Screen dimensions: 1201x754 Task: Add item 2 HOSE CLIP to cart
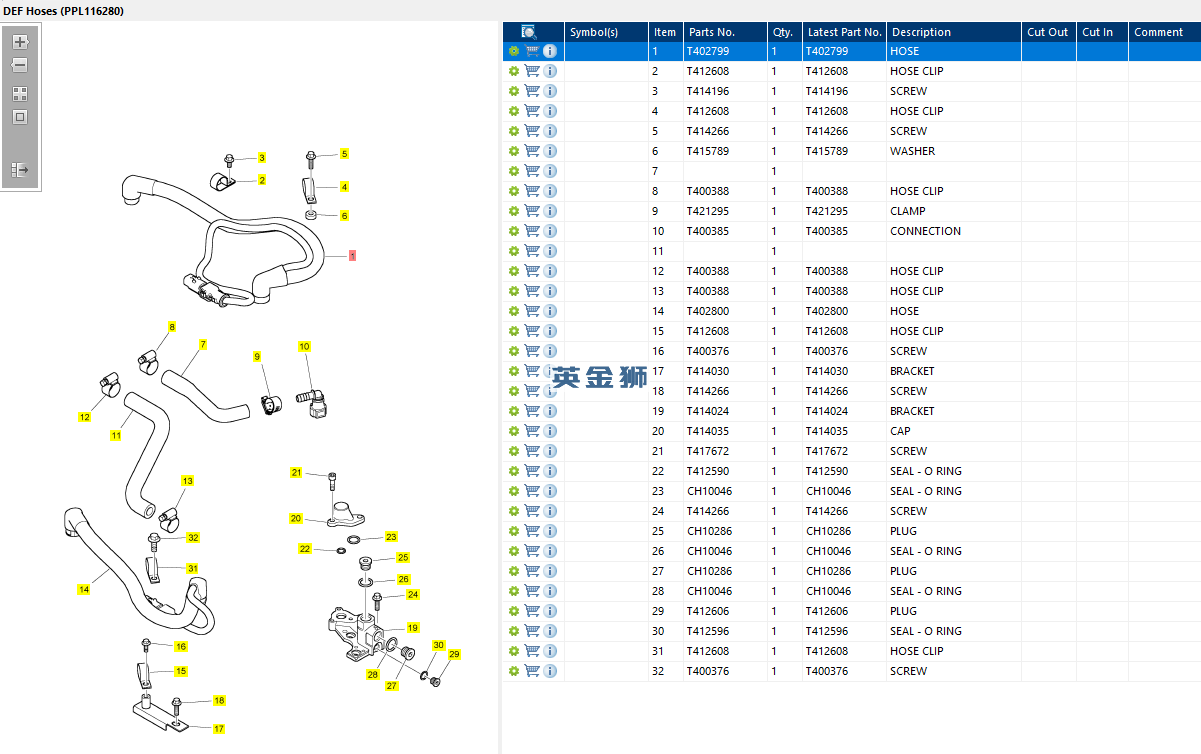tap(532, 71)
